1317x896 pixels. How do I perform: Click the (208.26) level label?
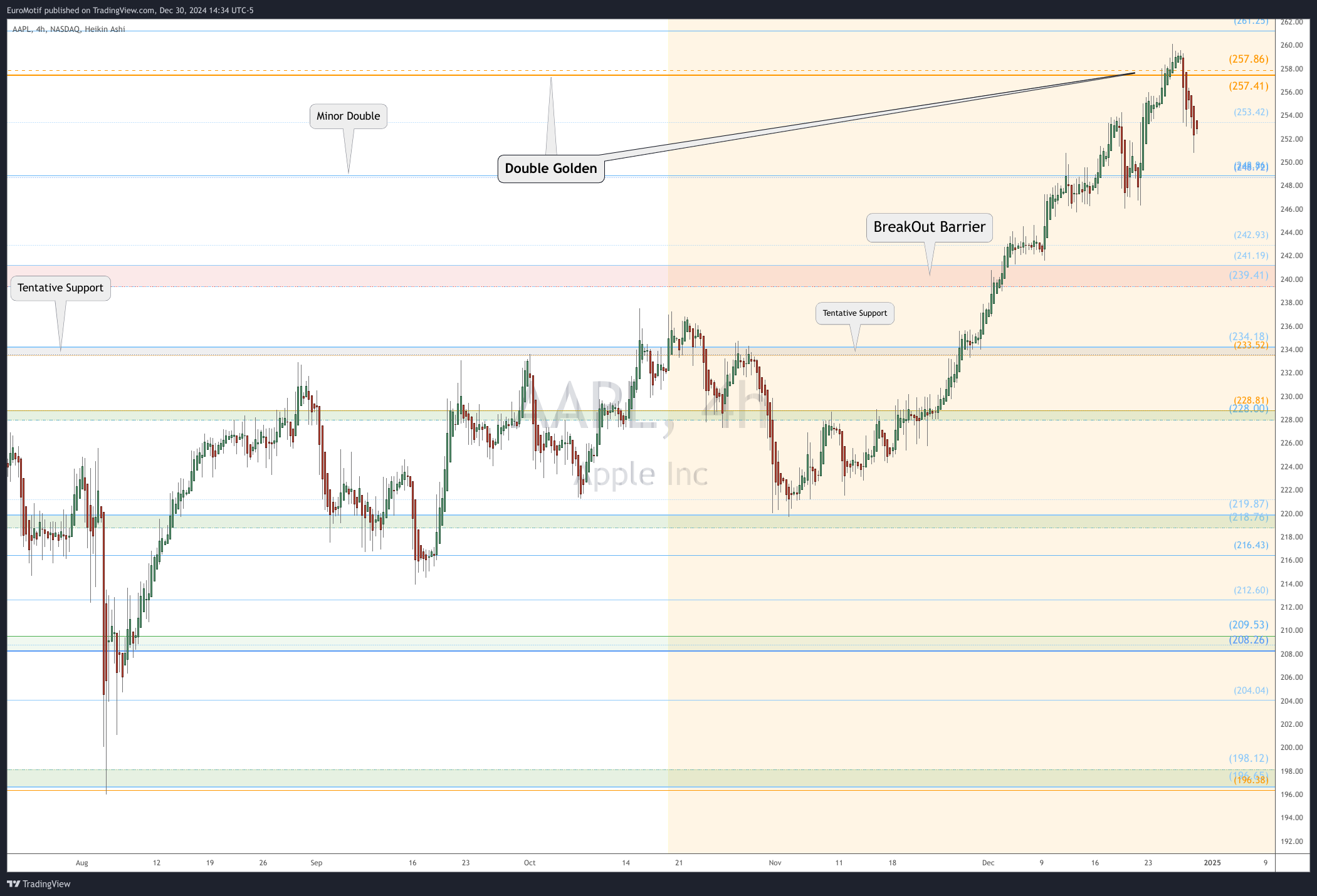click(1248, 640)
